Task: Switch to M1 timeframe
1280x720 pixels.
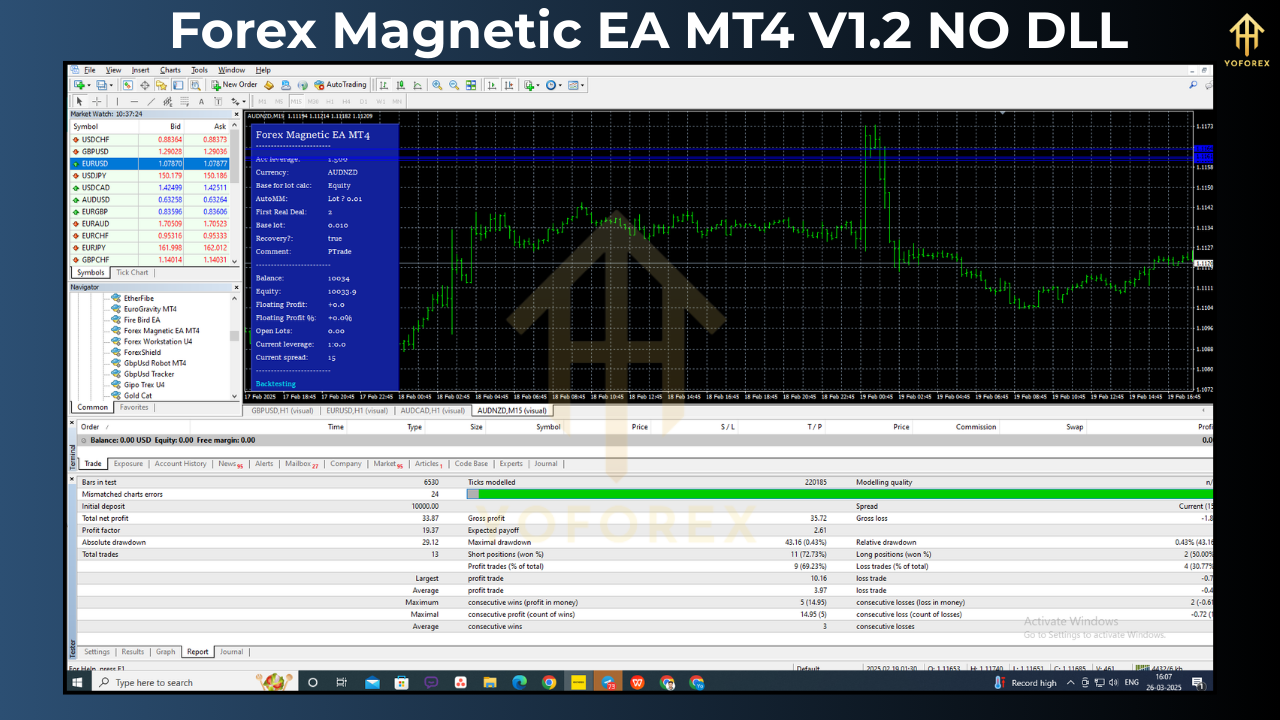Action: click(262, 101)
